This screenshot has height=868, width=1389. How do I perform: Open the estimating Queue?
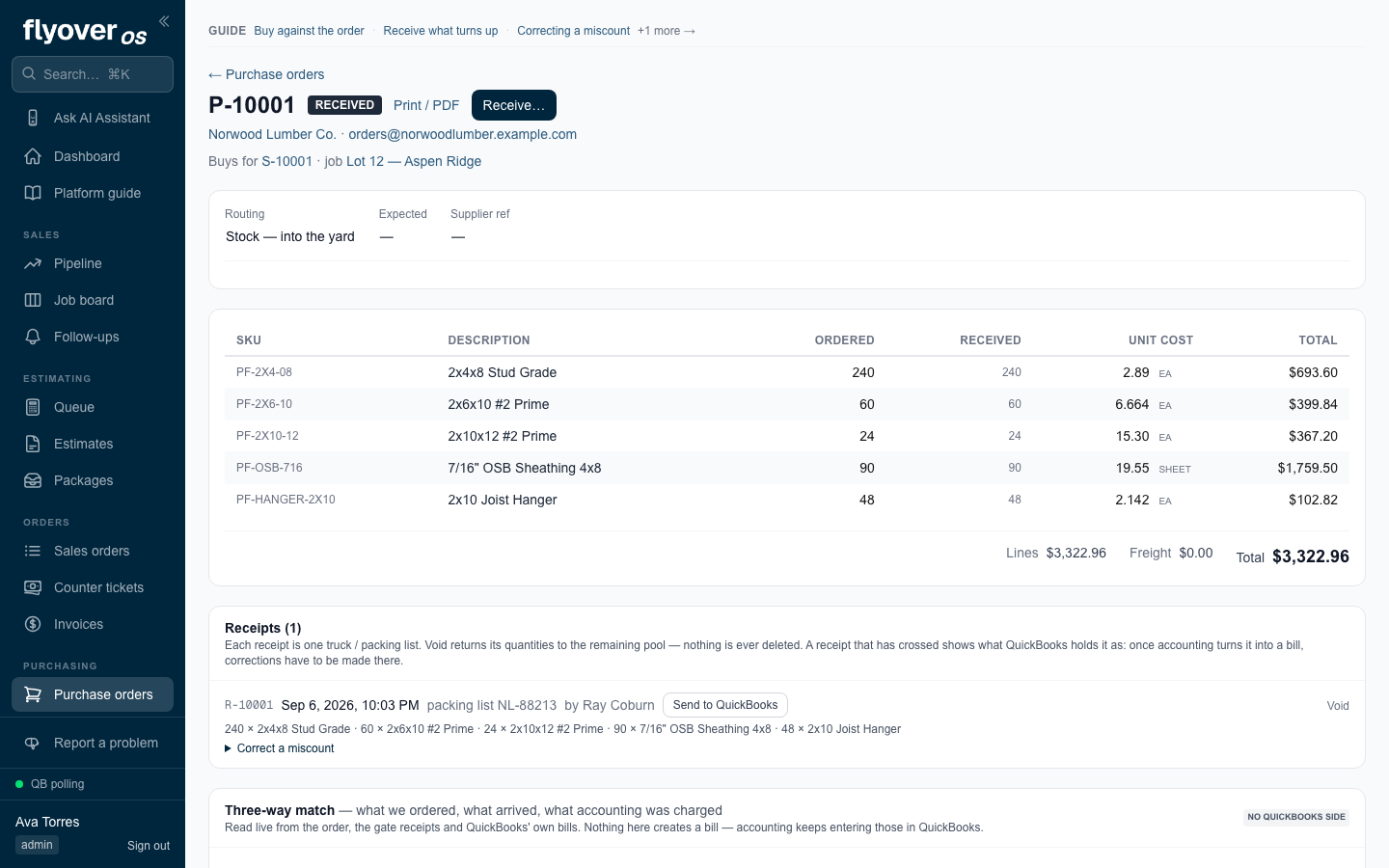(93, 407)
